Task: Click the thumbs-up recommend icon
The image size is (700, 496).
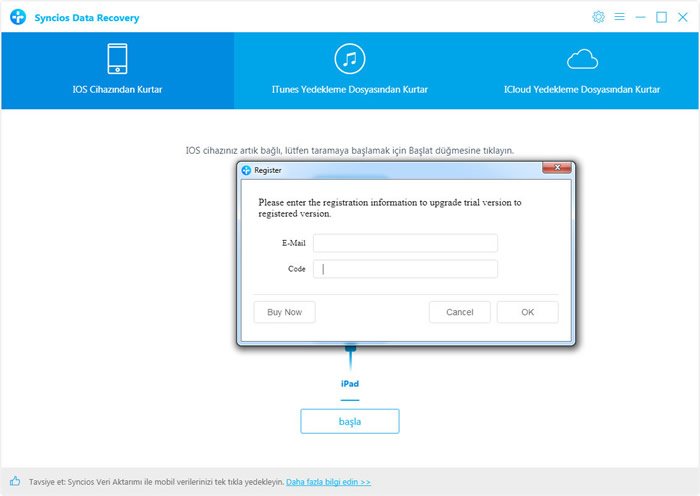Action: (15, 481)
